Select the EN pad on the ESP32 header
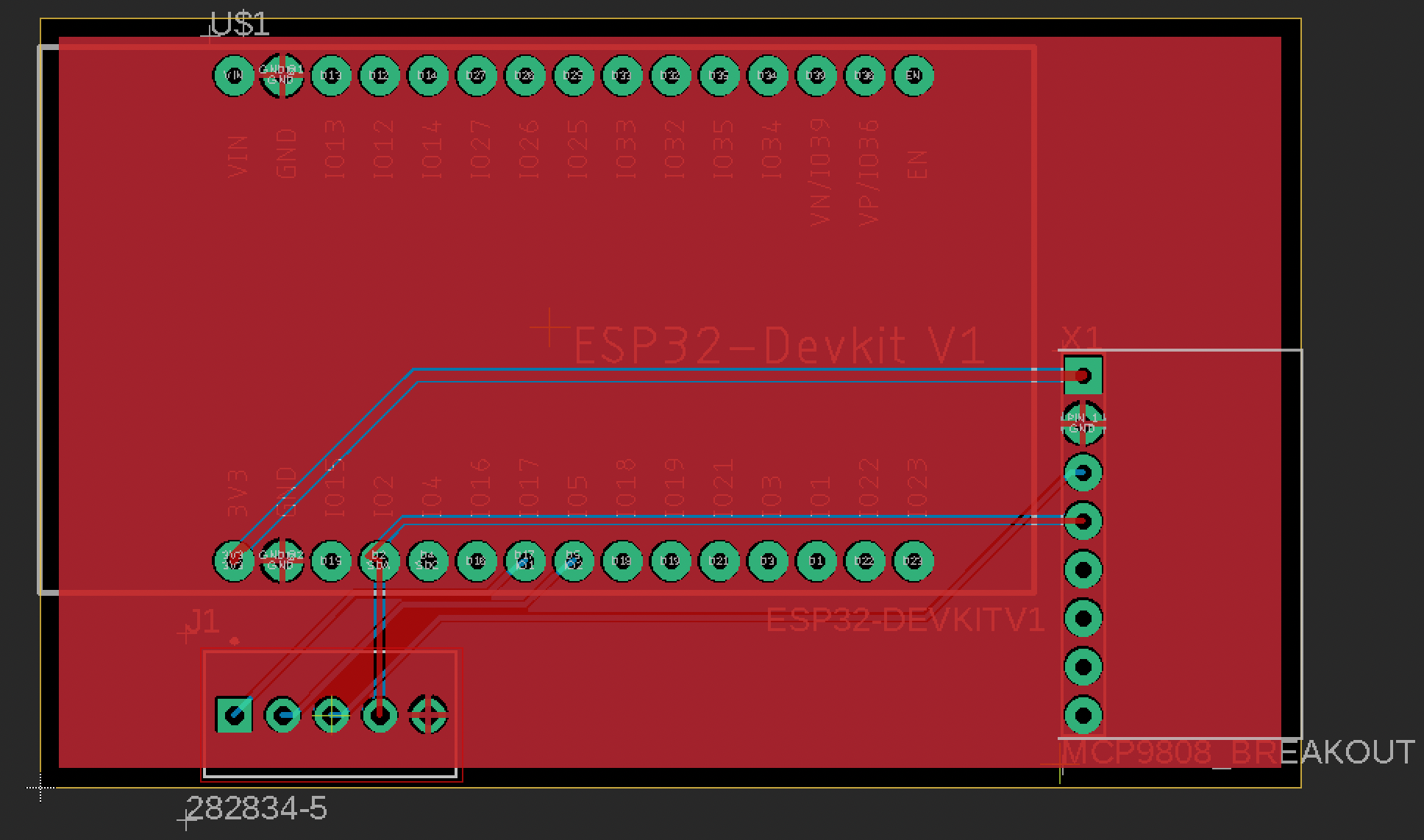This screenshot has width=1424, height=840. (x=914, y=75)
